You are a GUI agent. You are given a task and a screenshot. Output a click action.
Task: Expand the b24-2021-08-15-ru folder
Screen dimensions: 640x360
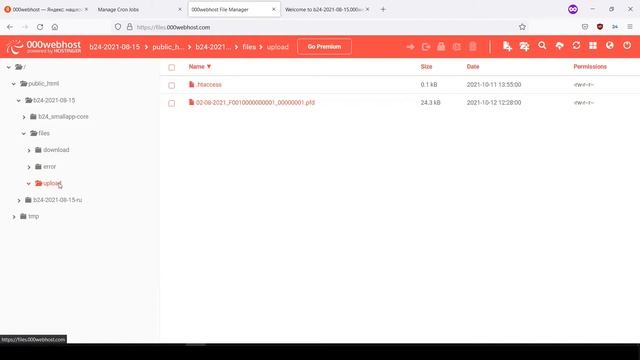19,200
